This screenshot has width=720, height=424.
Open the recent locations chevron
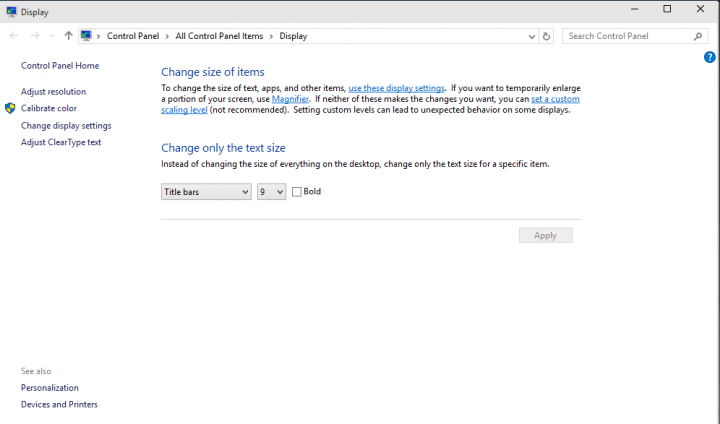51,36
